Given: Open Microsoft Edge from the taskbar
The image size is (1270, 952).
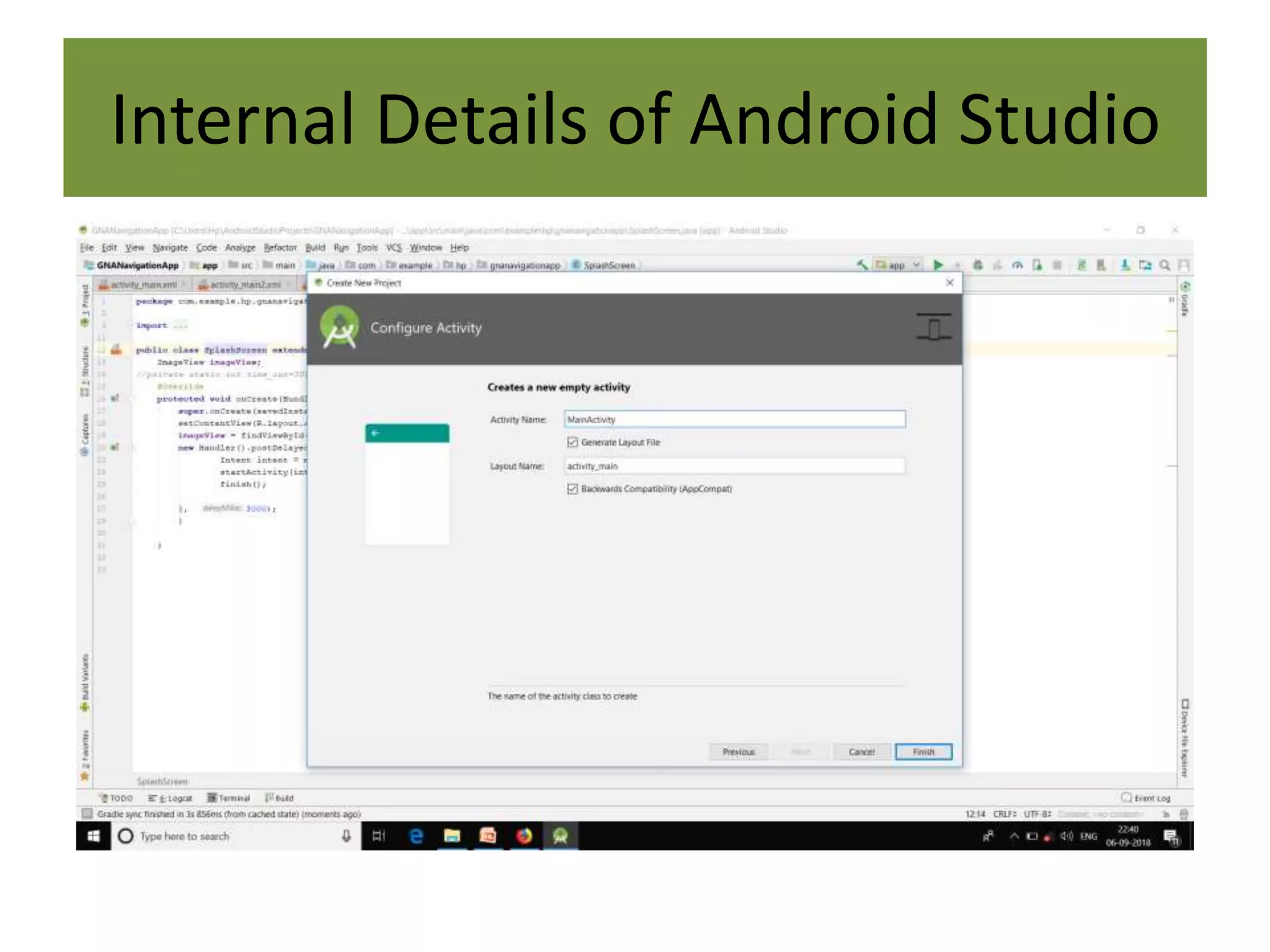Looking at the screenshot, I should 416,836.
